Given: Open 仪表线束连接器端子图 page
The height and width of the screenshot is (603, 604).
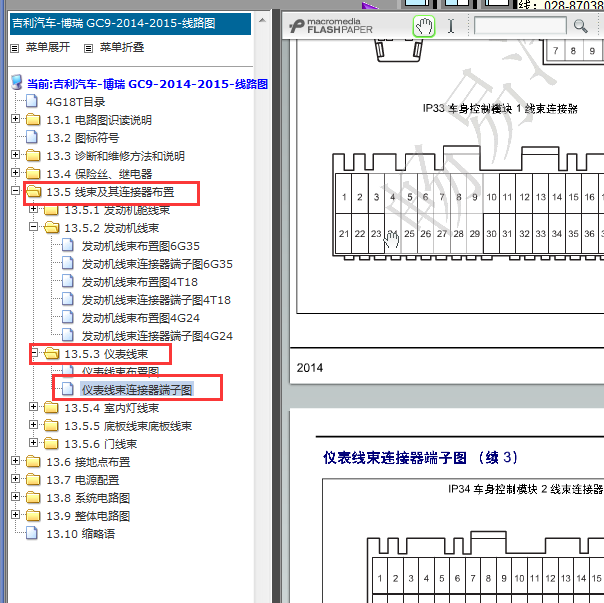Looking at the screenshot, I should click(x=137, y=390).
